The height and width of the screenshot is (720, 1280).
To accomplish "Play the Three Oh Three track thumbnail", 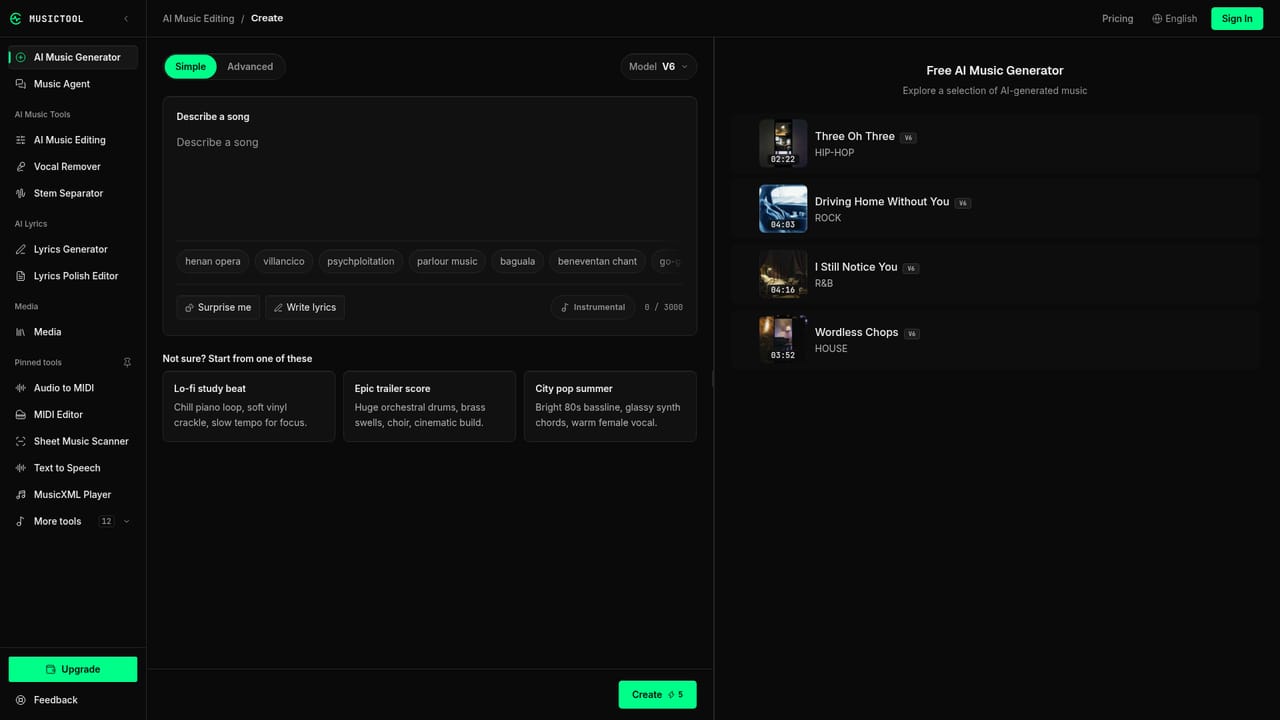I will pyautogui.click(x=783, y=143).
